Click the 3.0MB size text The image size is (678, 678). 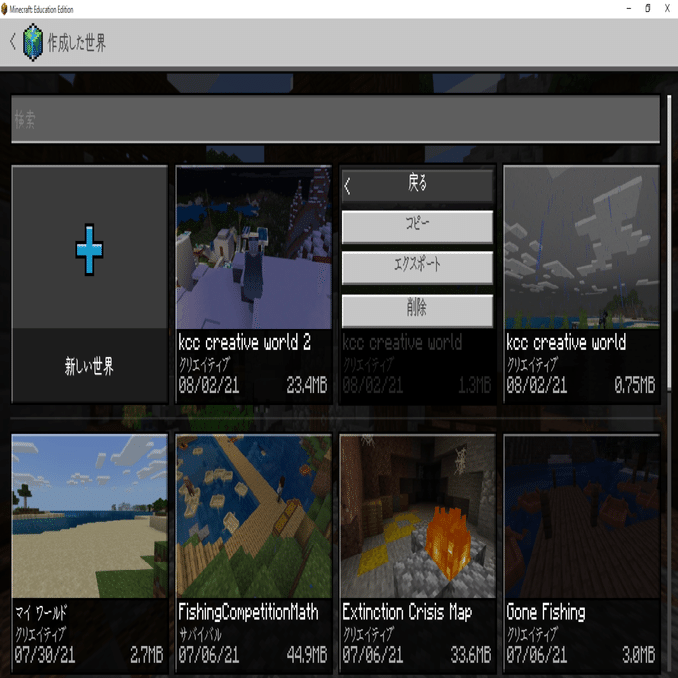pyautogui.click(x=639, y=654)
